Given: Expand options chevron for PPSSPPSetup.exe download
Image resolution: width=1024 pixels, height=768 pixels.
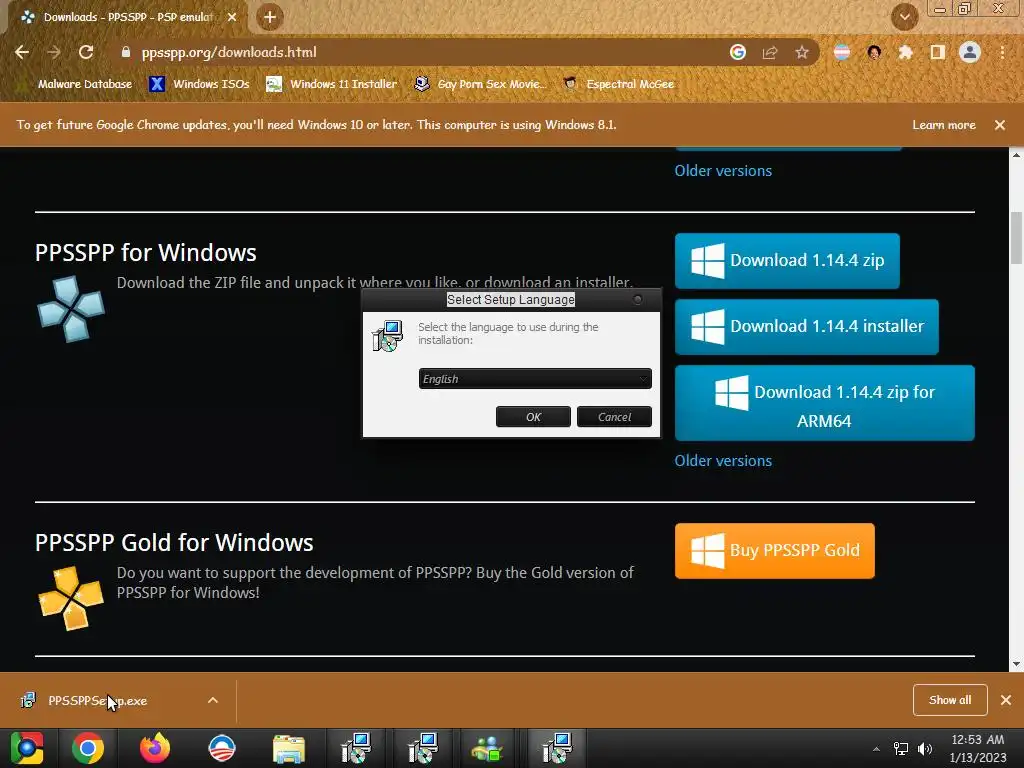Looking at the screenshot, I should (x=213, y=701).
